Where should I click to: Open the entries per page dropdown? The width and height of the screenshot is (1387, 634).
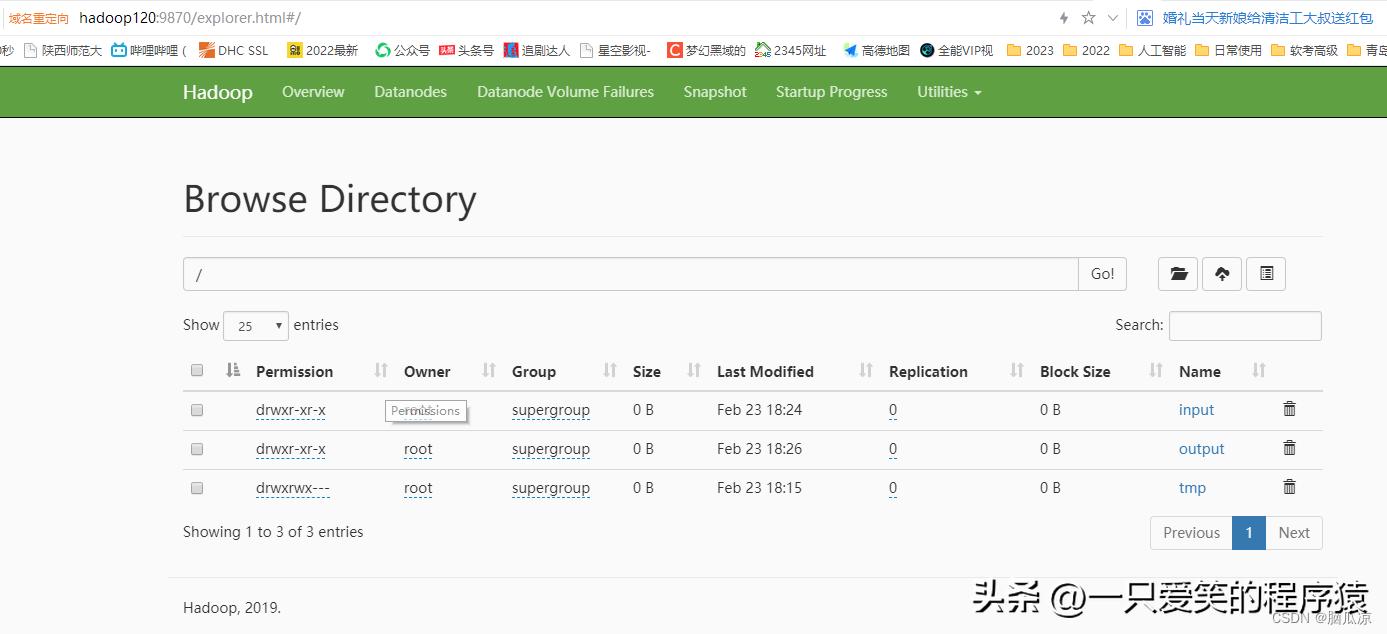[255, 325]
